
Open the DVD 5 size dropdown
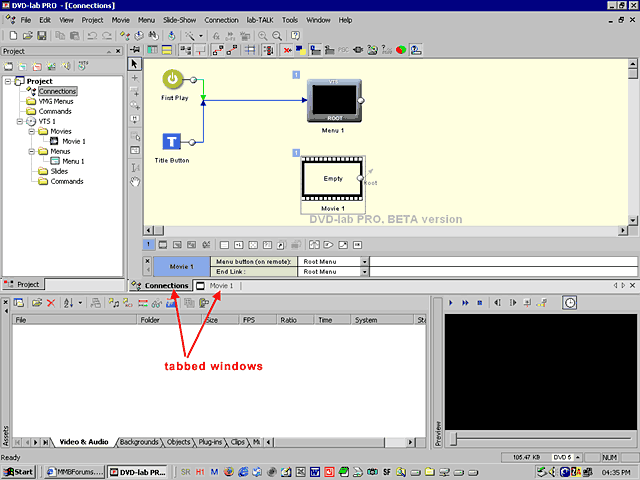pyautogui.click(x=578, y=458)
